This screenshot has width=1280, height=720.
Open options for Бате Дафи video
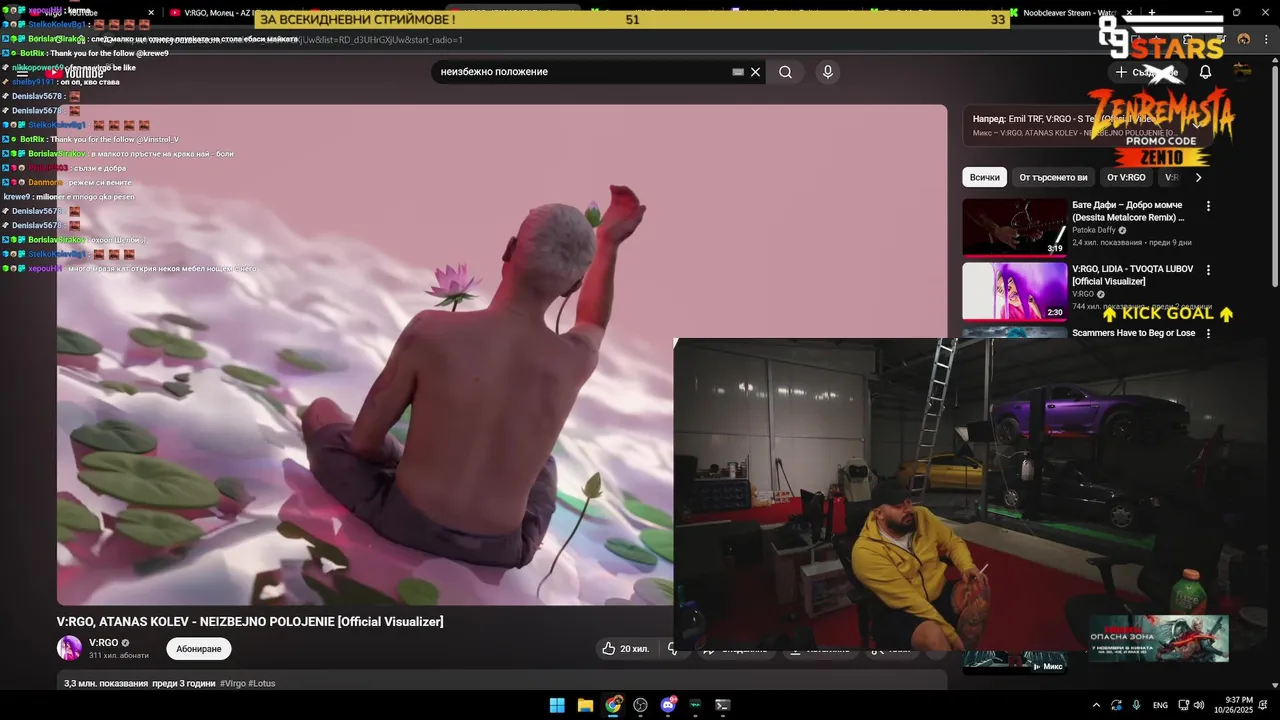click(x=1208, y=206)
